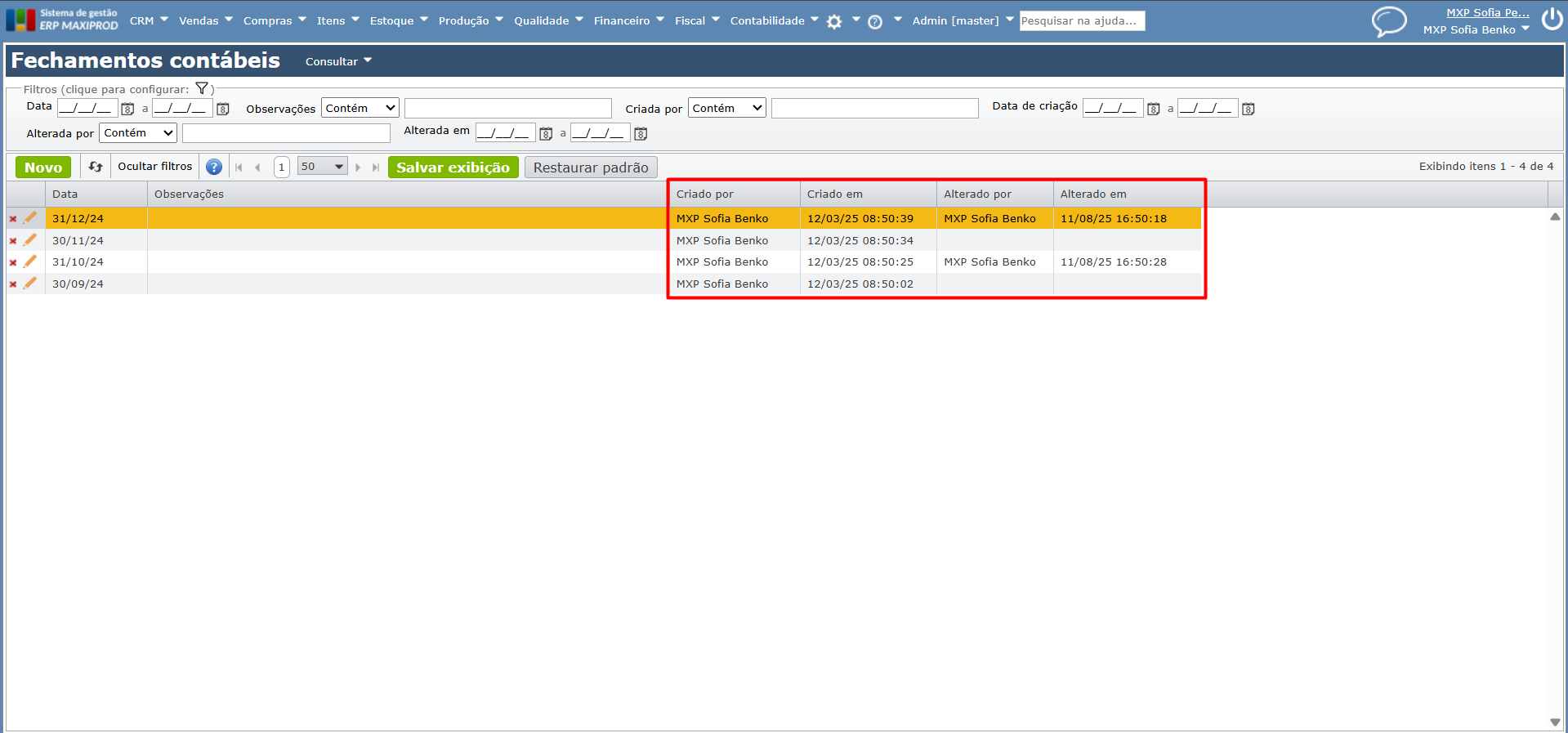Click Restaurar padrão button

(591, 167)
